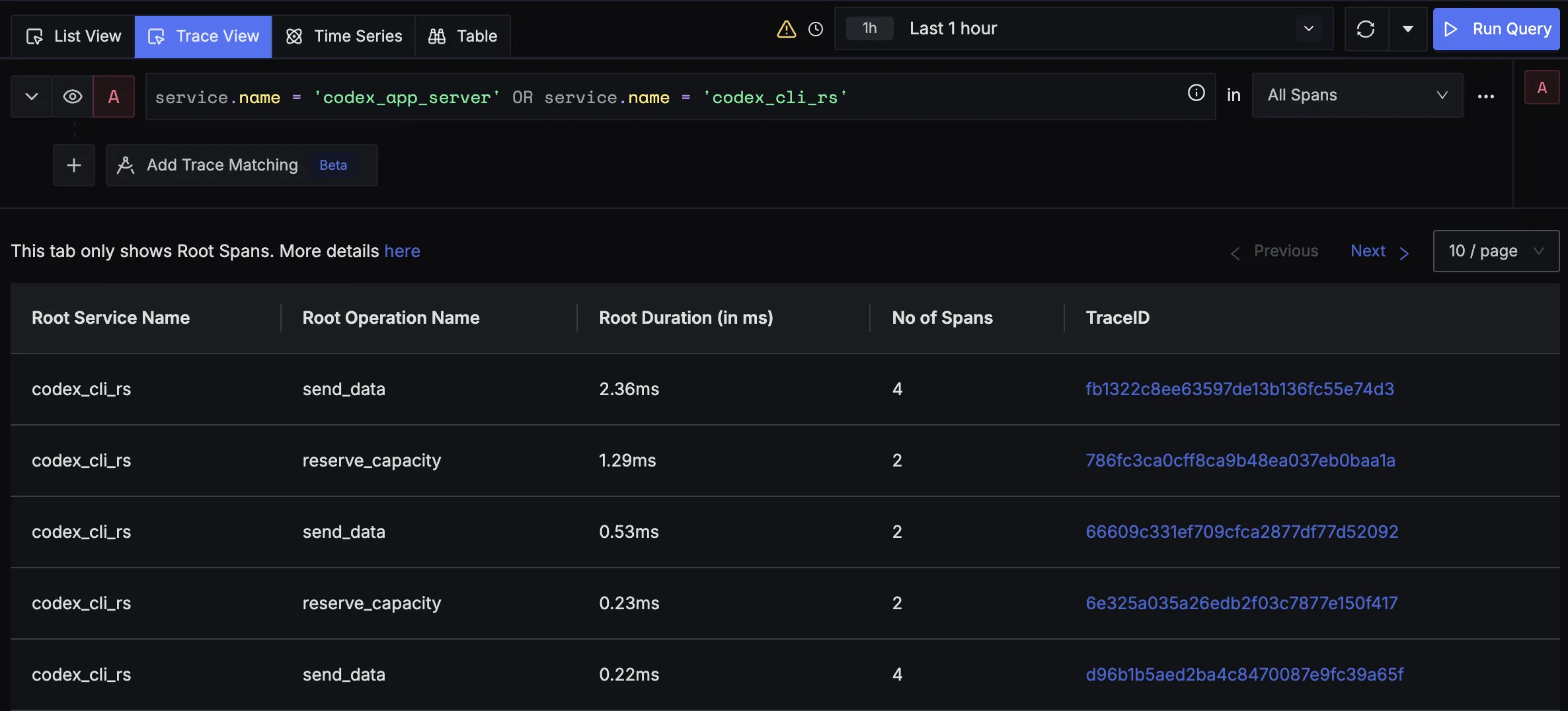
Task: Click the refresh icon button
Action: pyautogui.click(x=1366, y=29)
